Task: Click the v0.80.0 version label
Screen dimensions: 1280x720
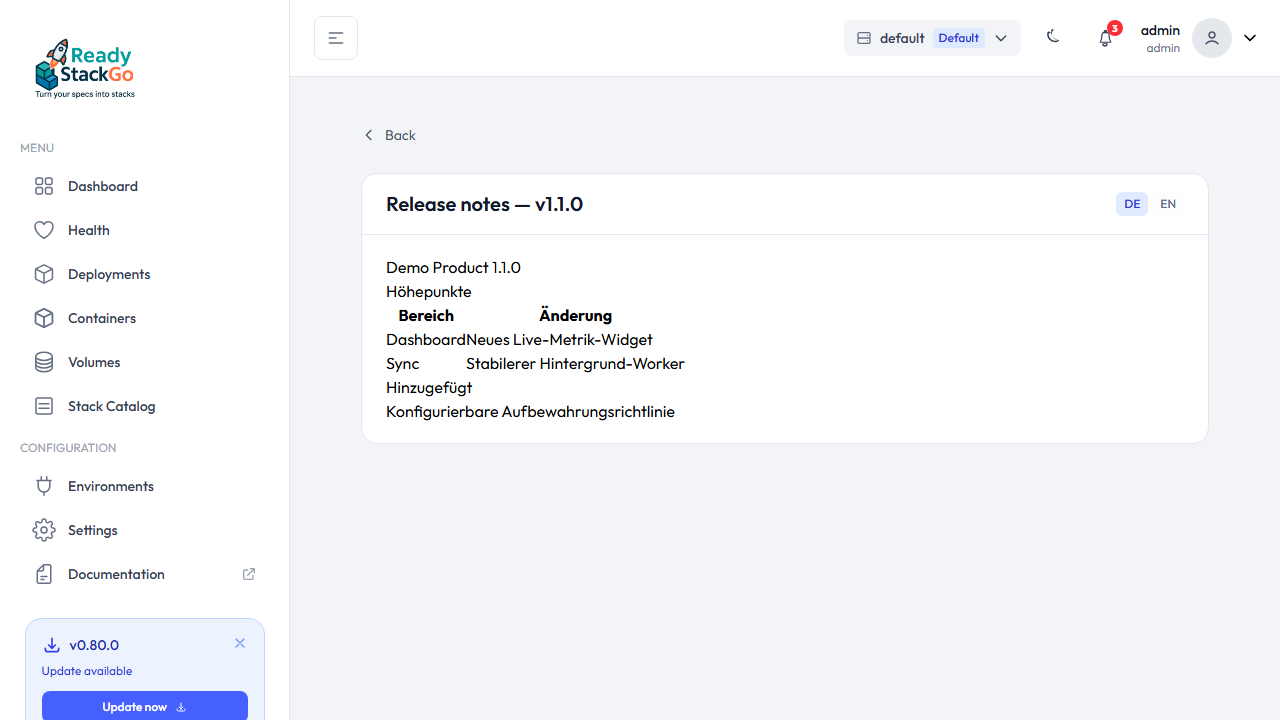Action: 94,645
